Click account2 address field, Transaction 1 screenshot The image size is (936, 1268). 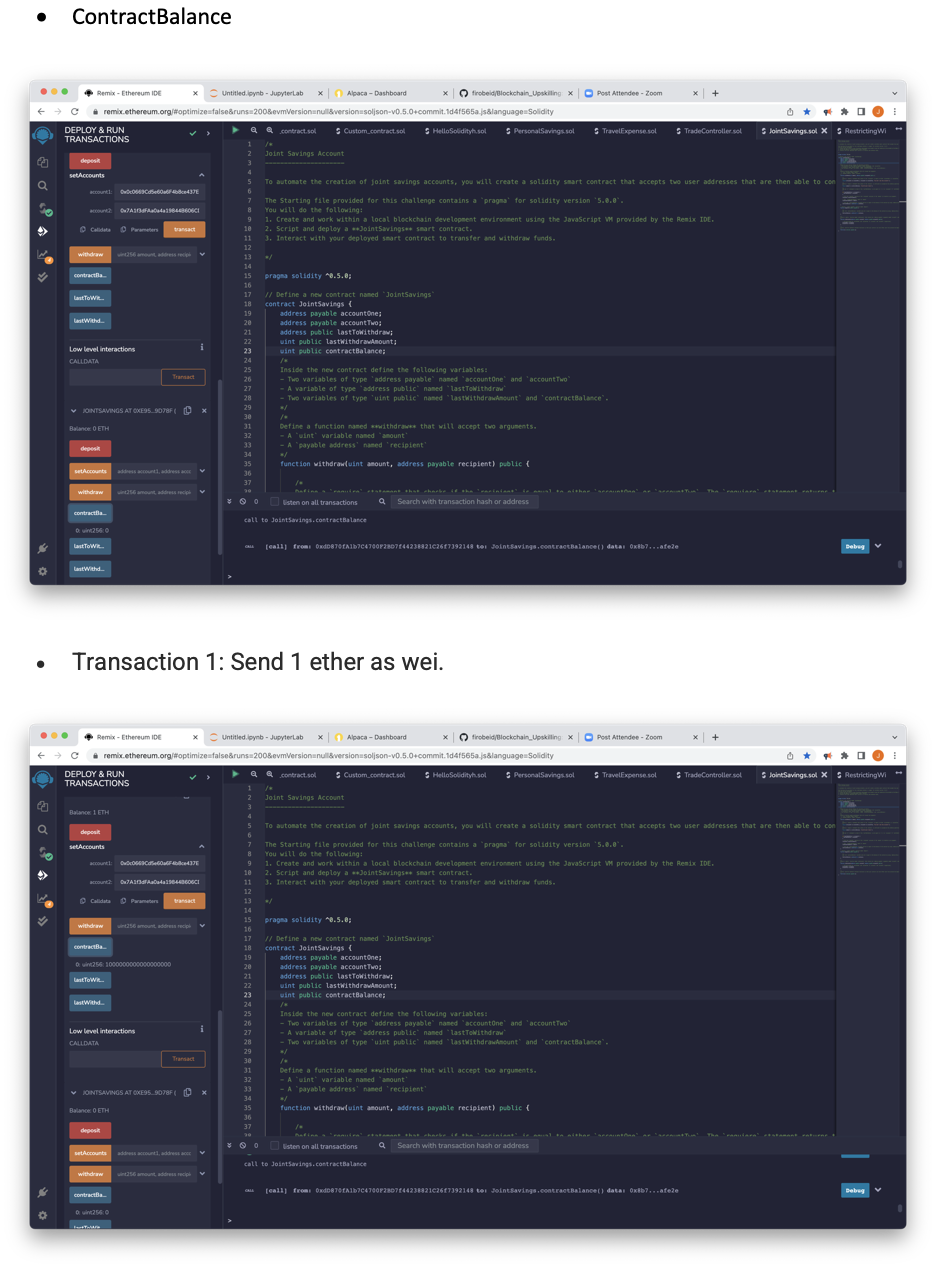pos(160,882)
